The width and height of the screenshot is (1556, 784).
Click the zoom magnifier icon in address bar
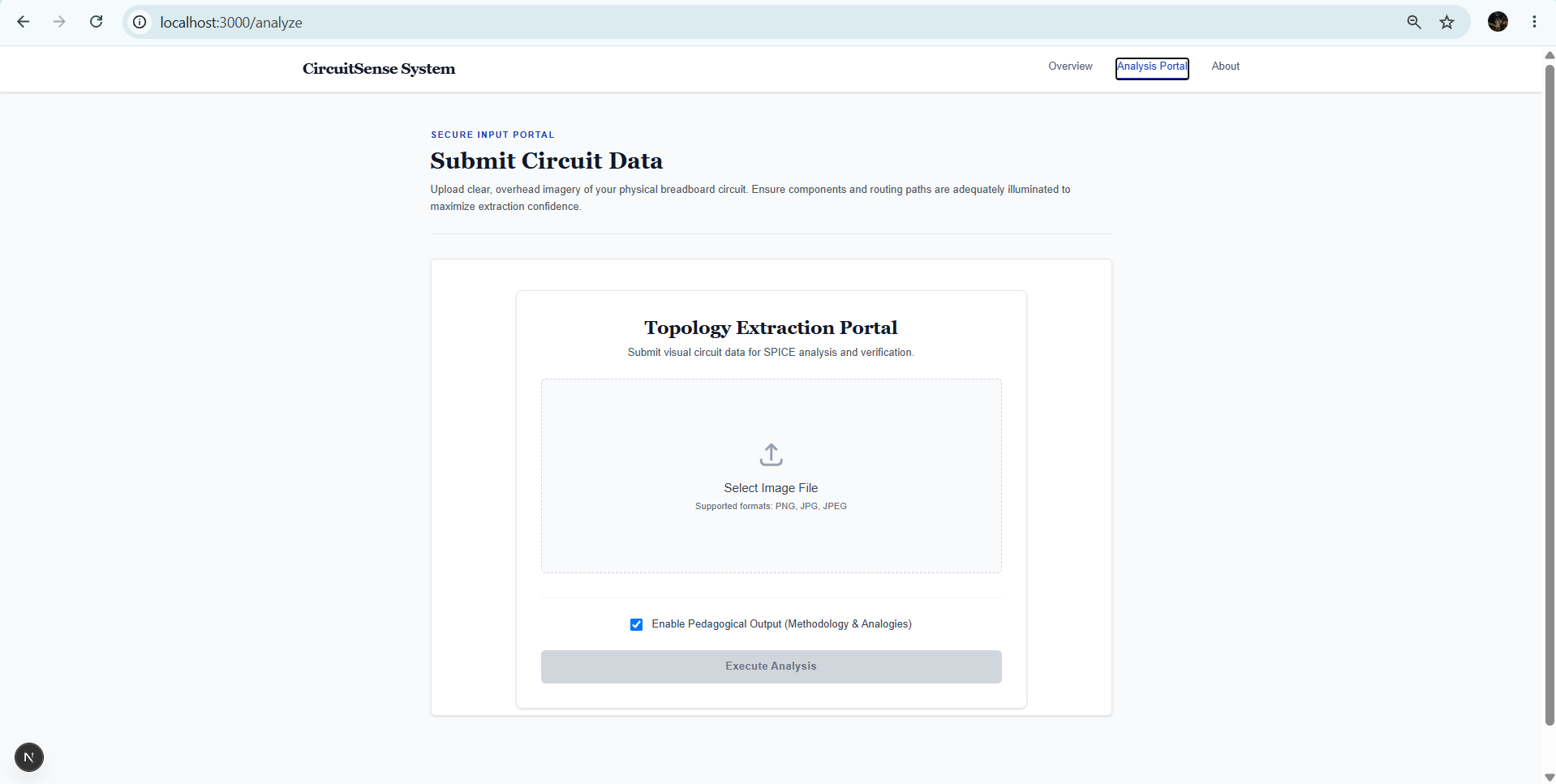tap(1414, 22)
